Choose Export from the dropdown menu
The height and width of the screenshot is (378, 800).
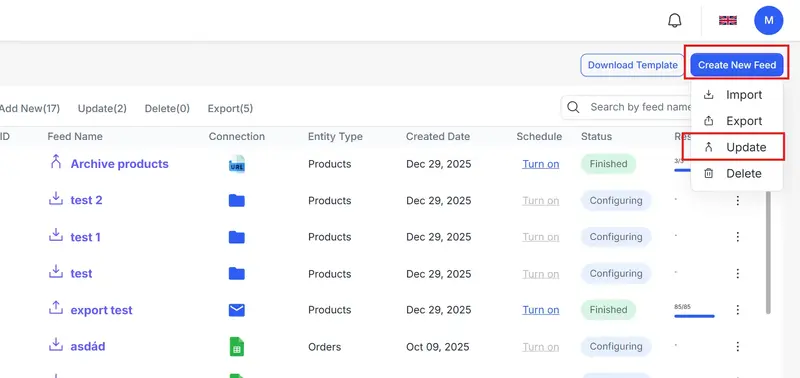click(x=737, y=121)
